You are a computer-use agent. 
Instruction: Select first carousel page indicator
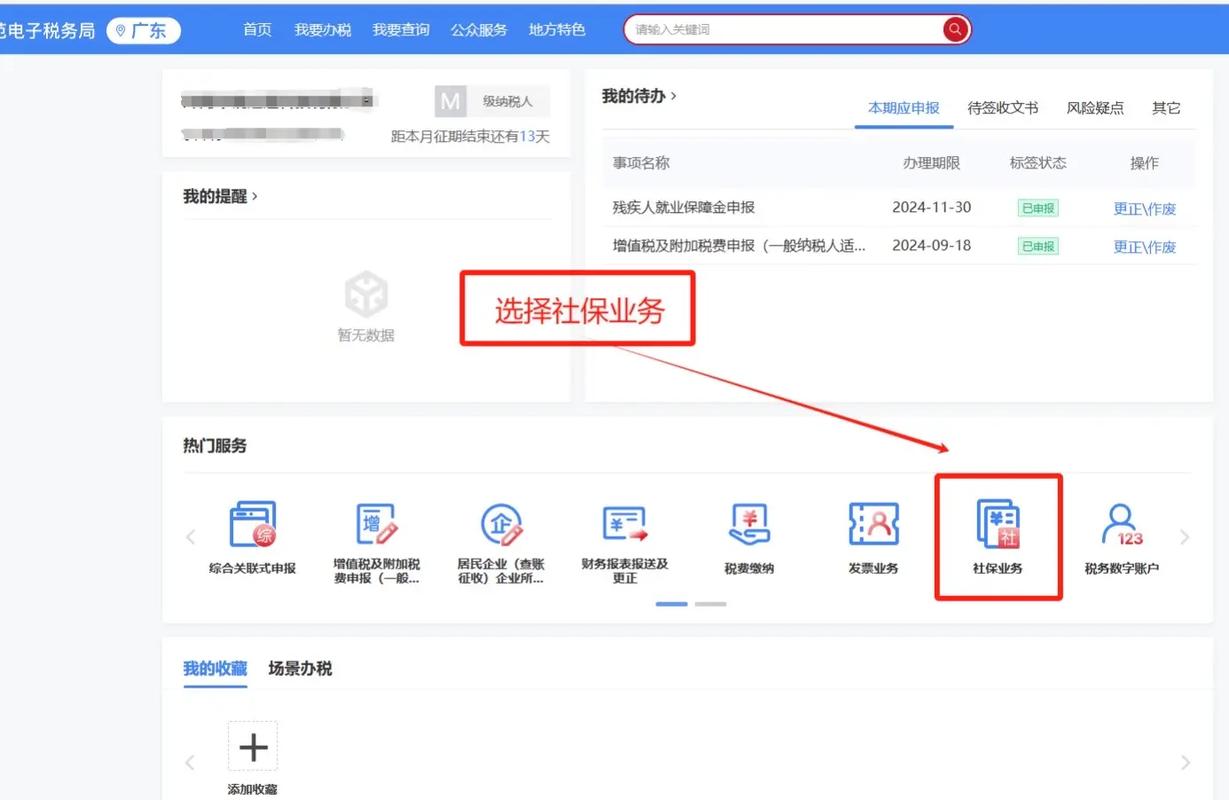672,604
